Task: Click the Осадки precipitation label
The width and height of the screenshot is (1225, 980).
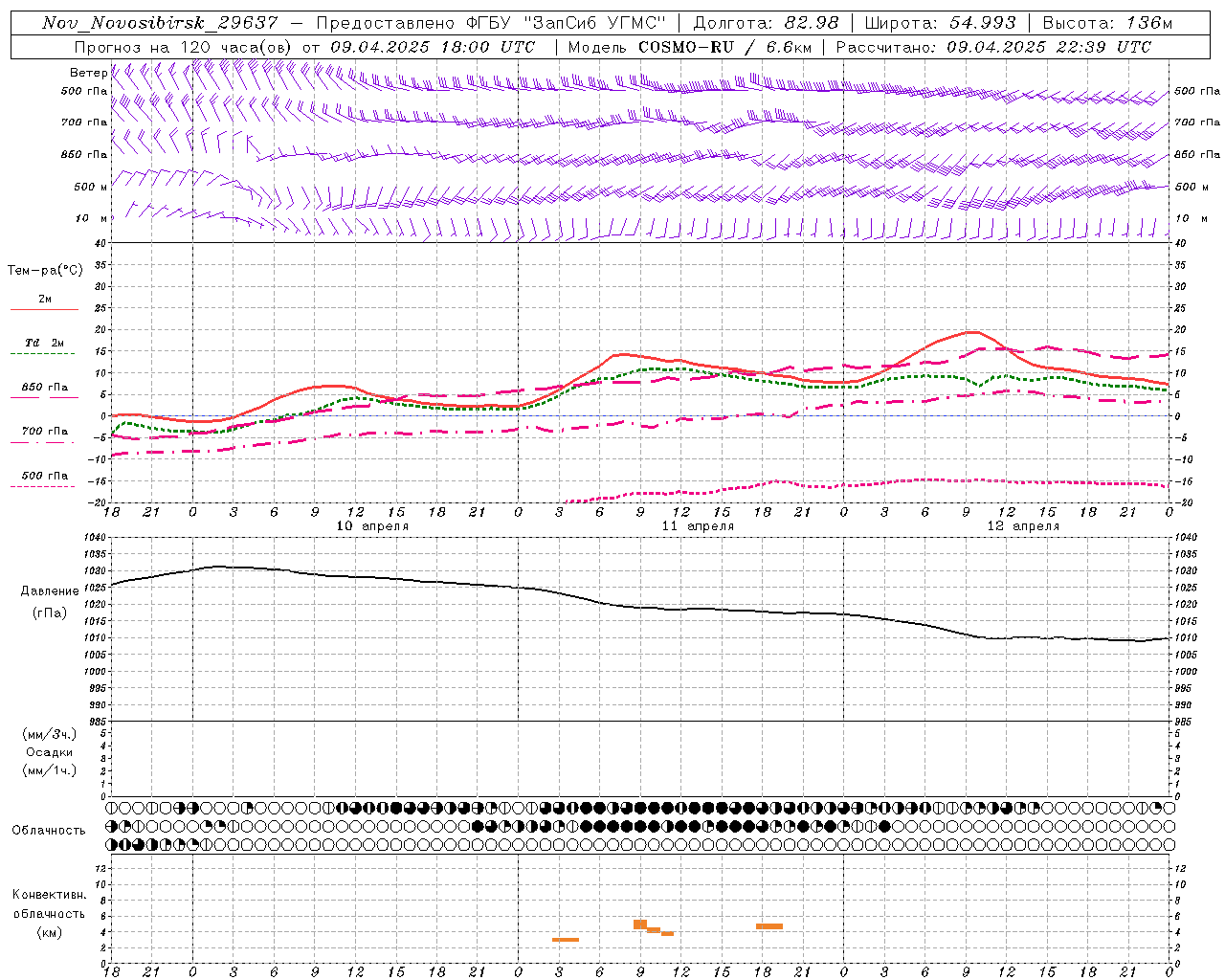Action: click(x=50, y=752)
